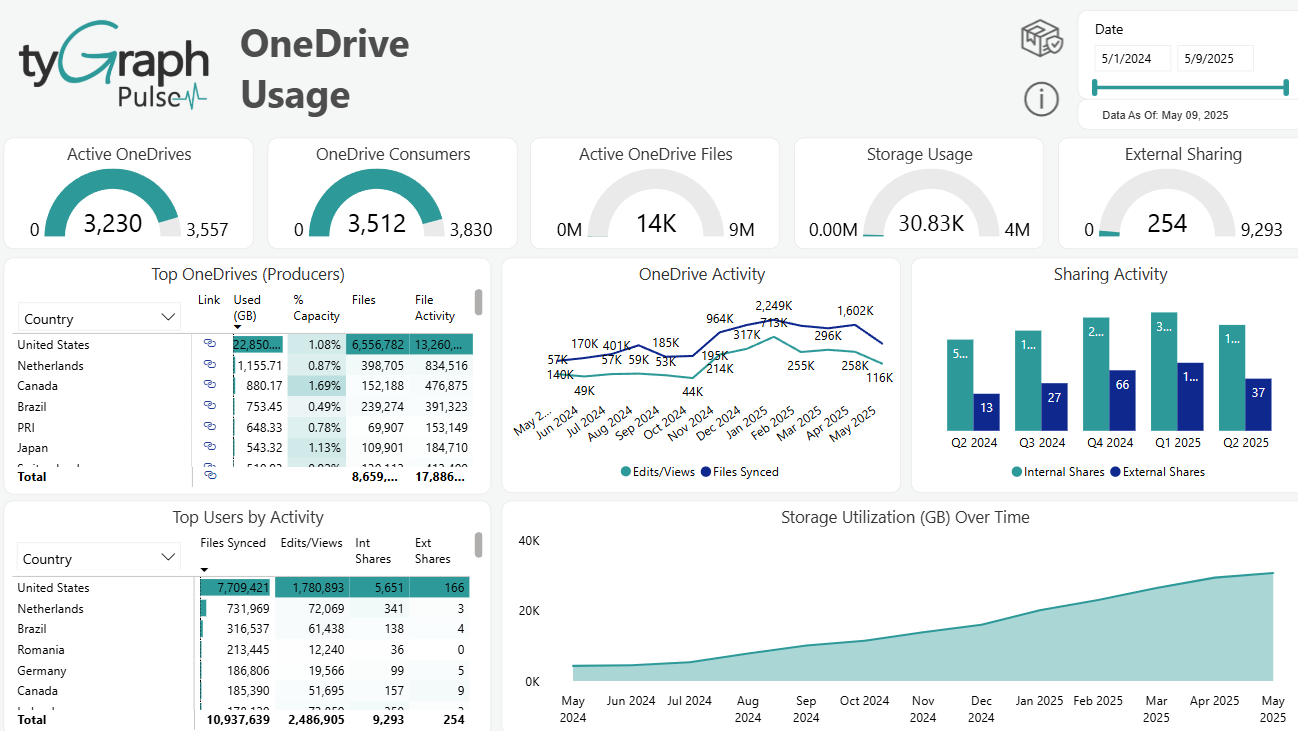Image resolution: width=1298 pixels, height=731 pixels.
Task: Click the link icon on the Brazil row
Action: 209,406
